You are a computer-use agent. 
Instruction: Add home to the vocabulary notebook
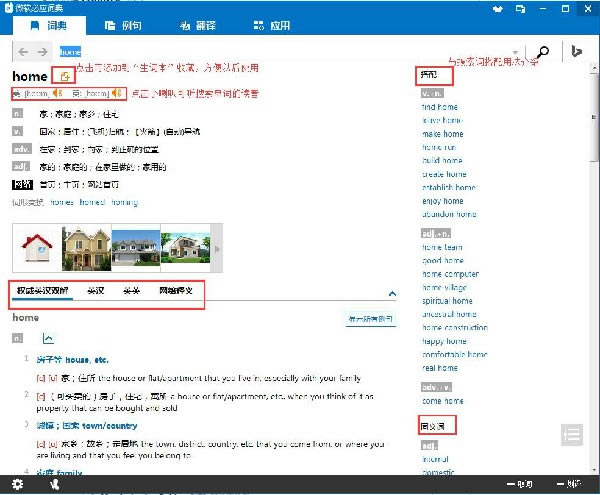66,76
